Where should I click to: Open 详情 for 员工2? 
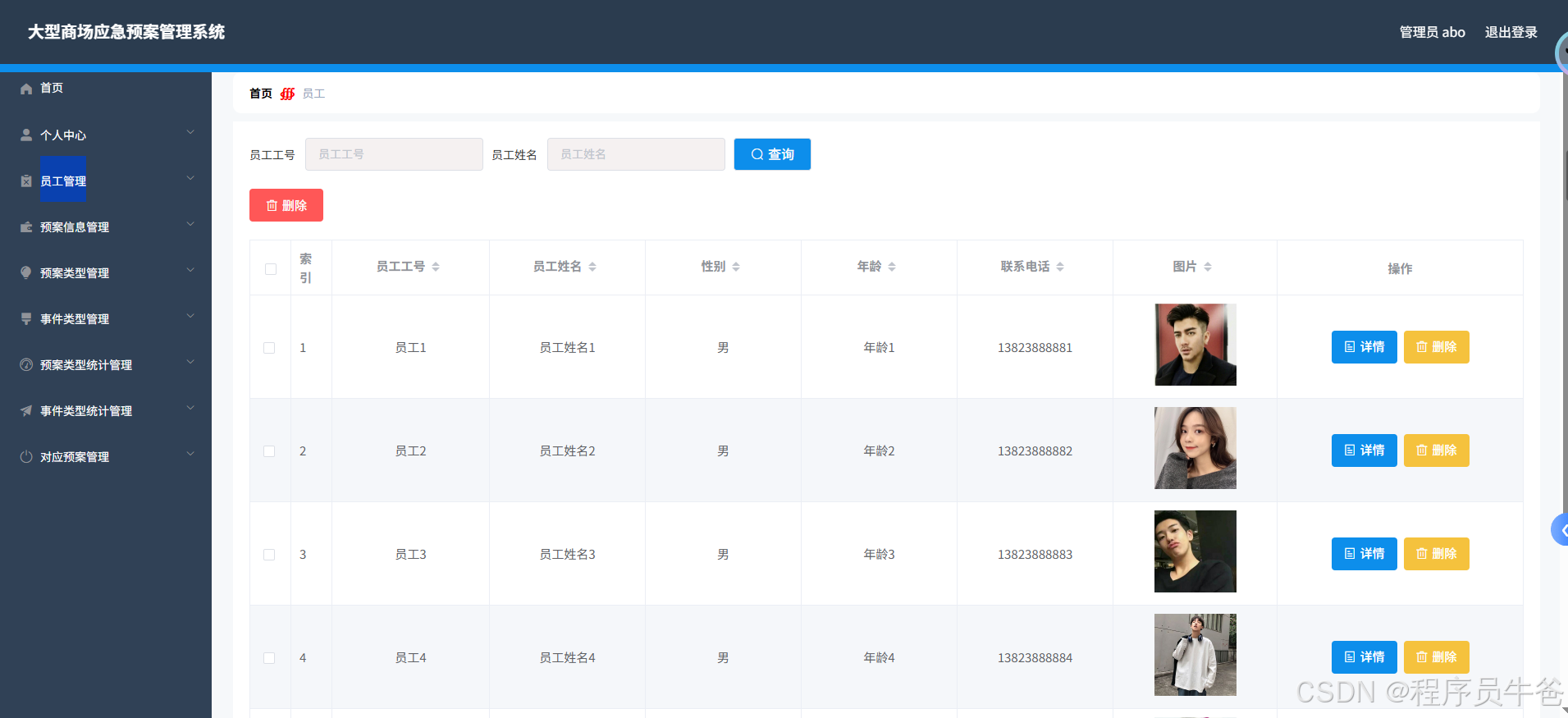click(x=1364, y=450)
